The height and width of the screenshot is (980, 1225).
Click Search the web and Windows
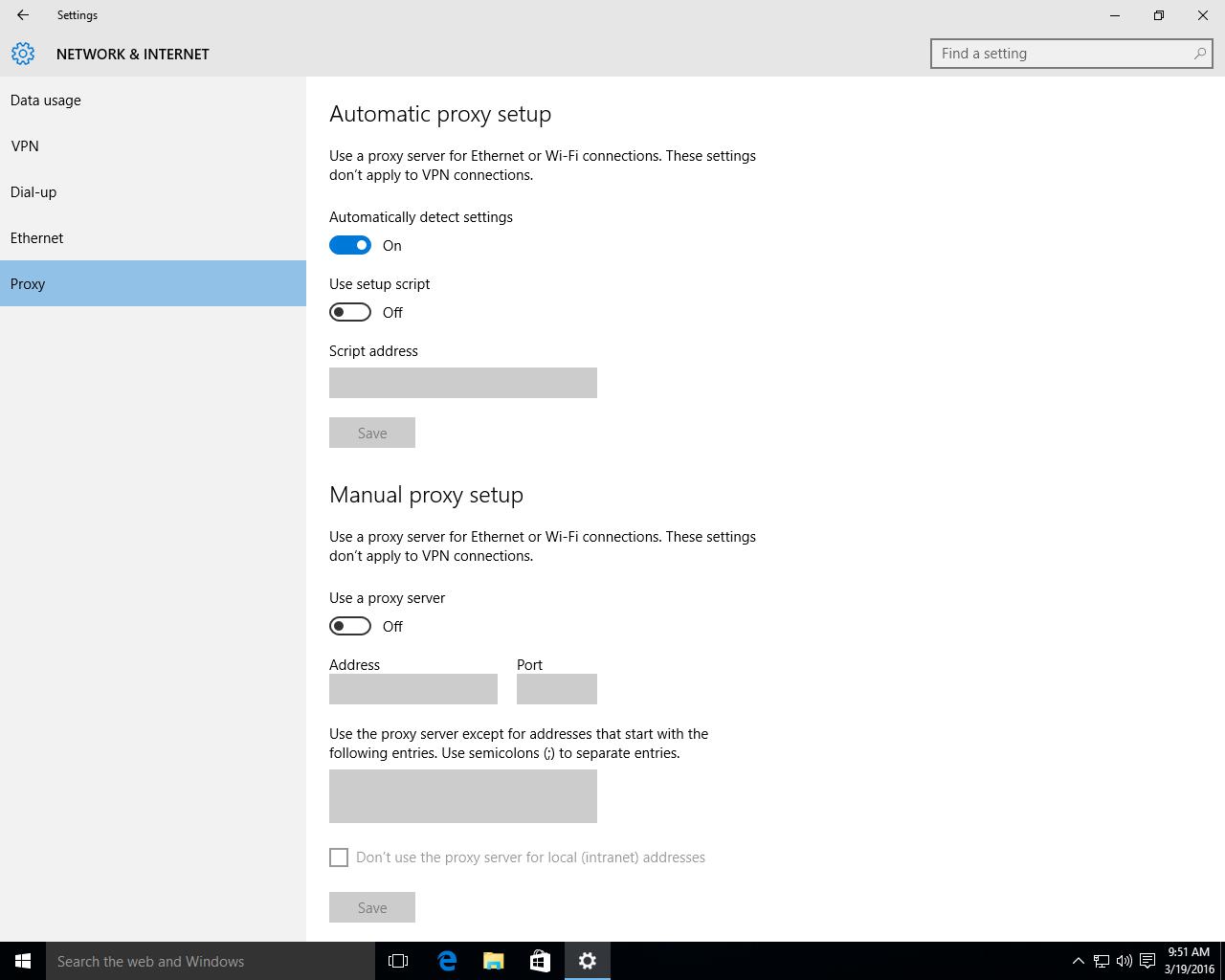tap(211, 961)
